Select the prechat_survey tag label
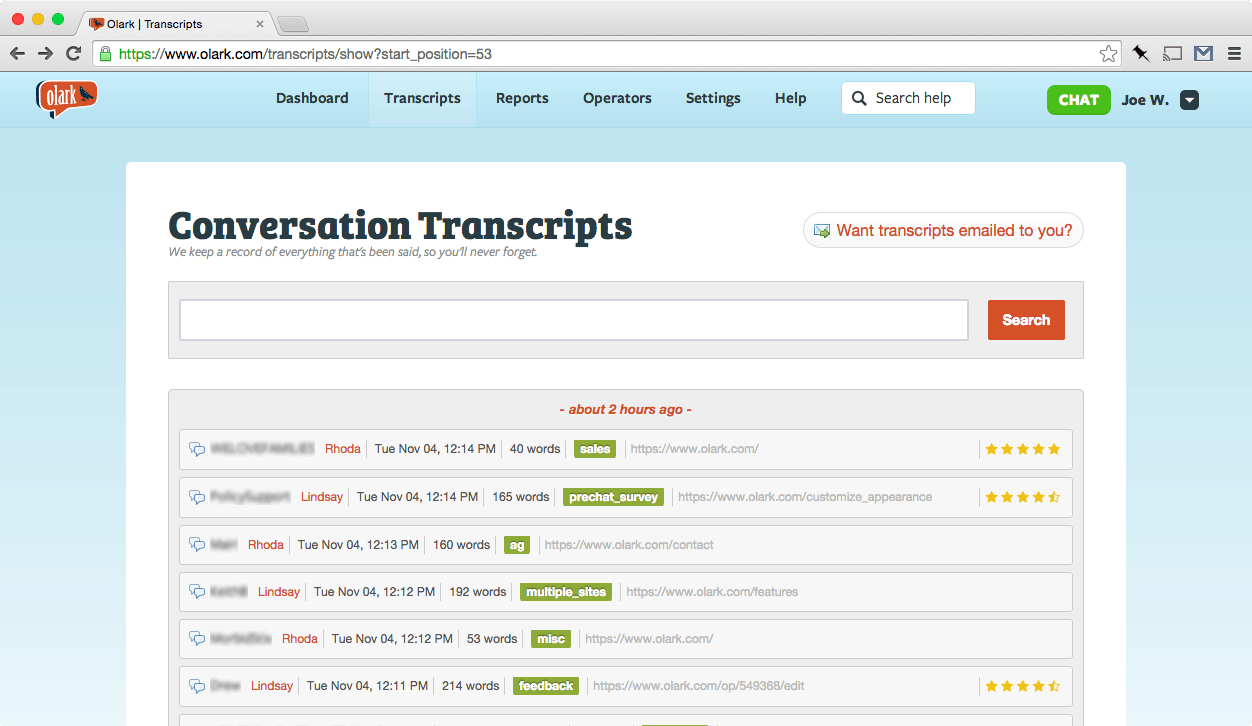The image size is (1252, 726). click(613, 497)
